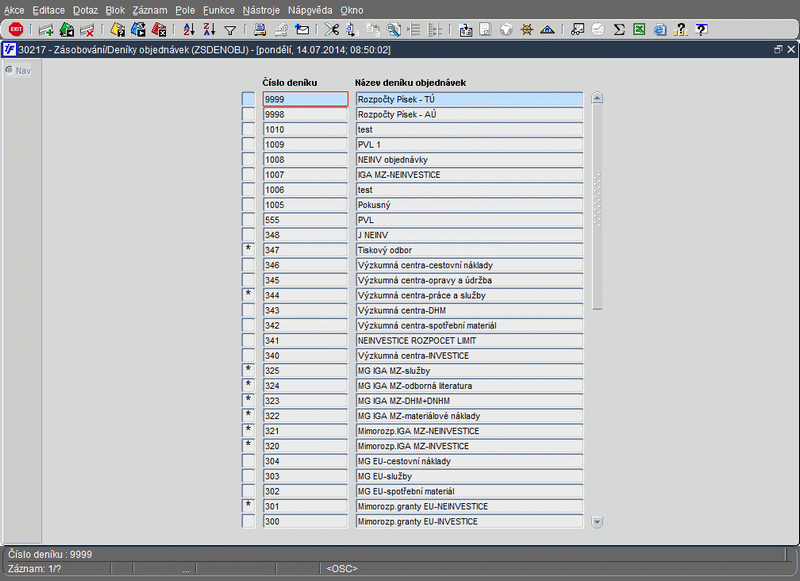Click 'Záznam: 1/?' status text
The image size is (800, 581).
[x=34, y=568]
